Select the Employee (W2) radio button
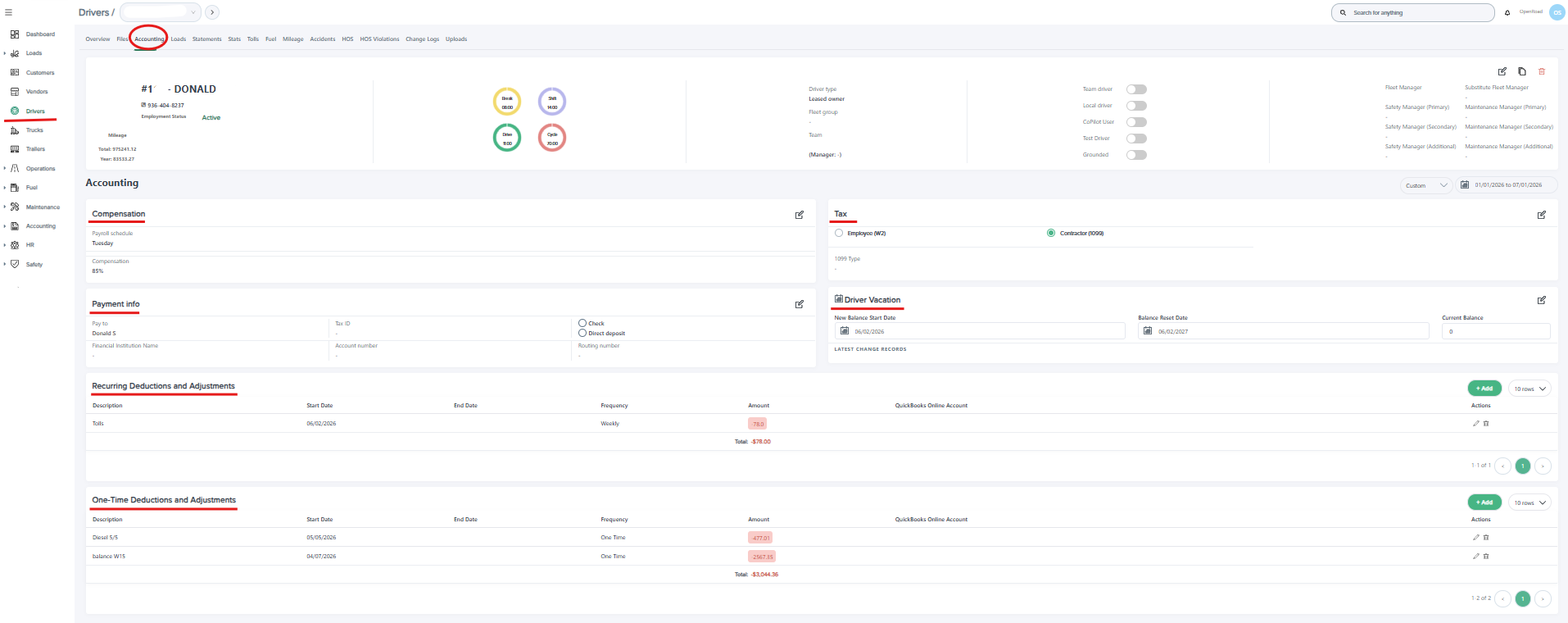 pos(839,233)
